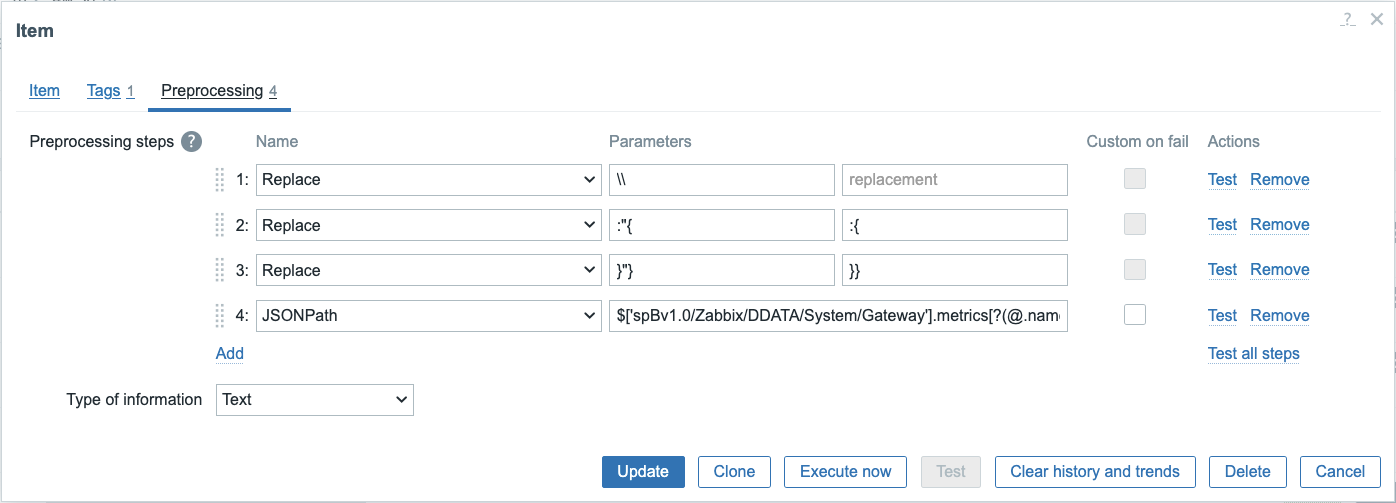Image resolution: width=1396 pixels, height=503 pixels.
Task: Click the dialog help icon at top right
Action: click(1348, 18)
